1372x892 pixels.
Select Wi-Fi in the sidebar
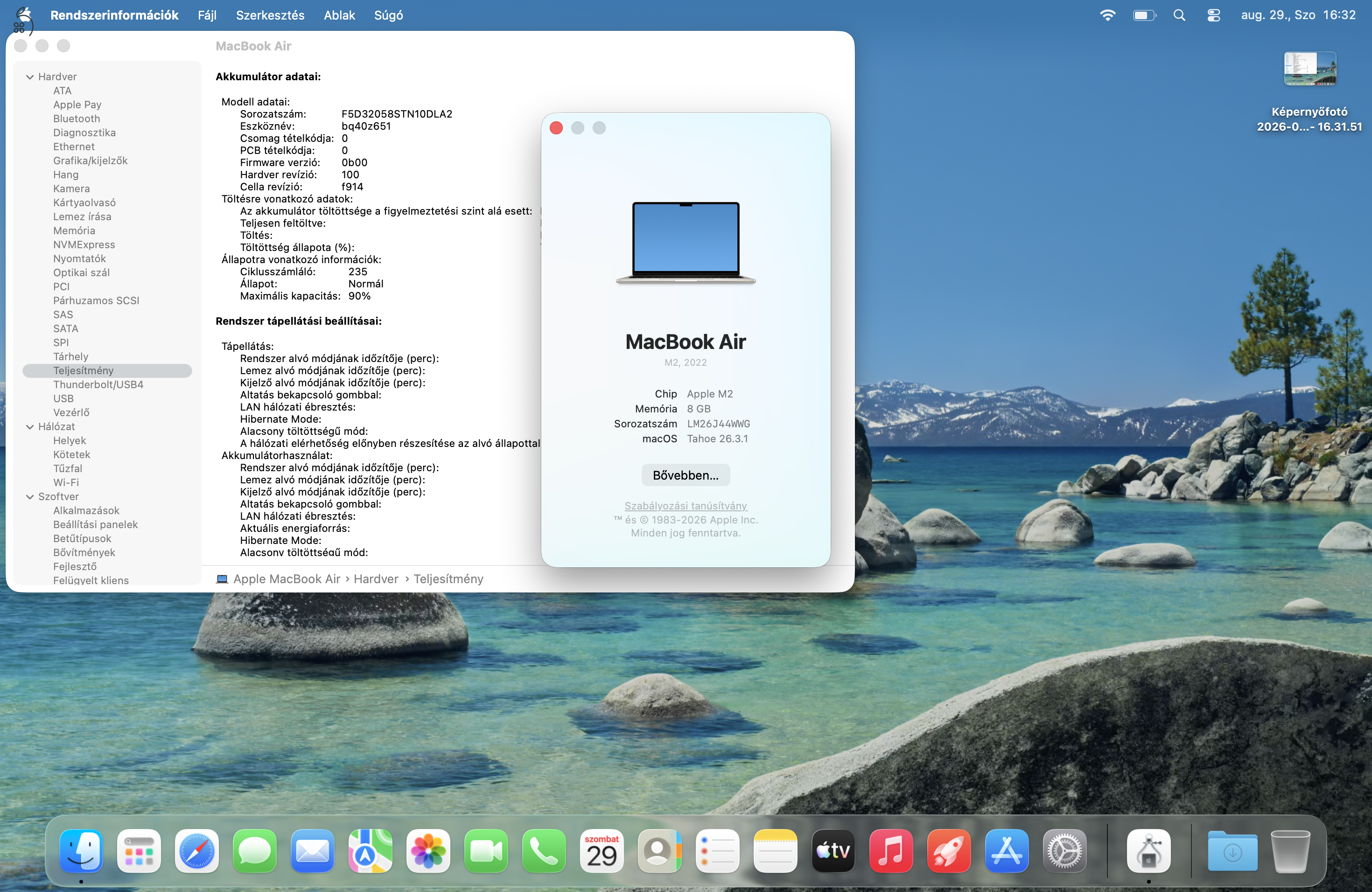pos(66,482)
